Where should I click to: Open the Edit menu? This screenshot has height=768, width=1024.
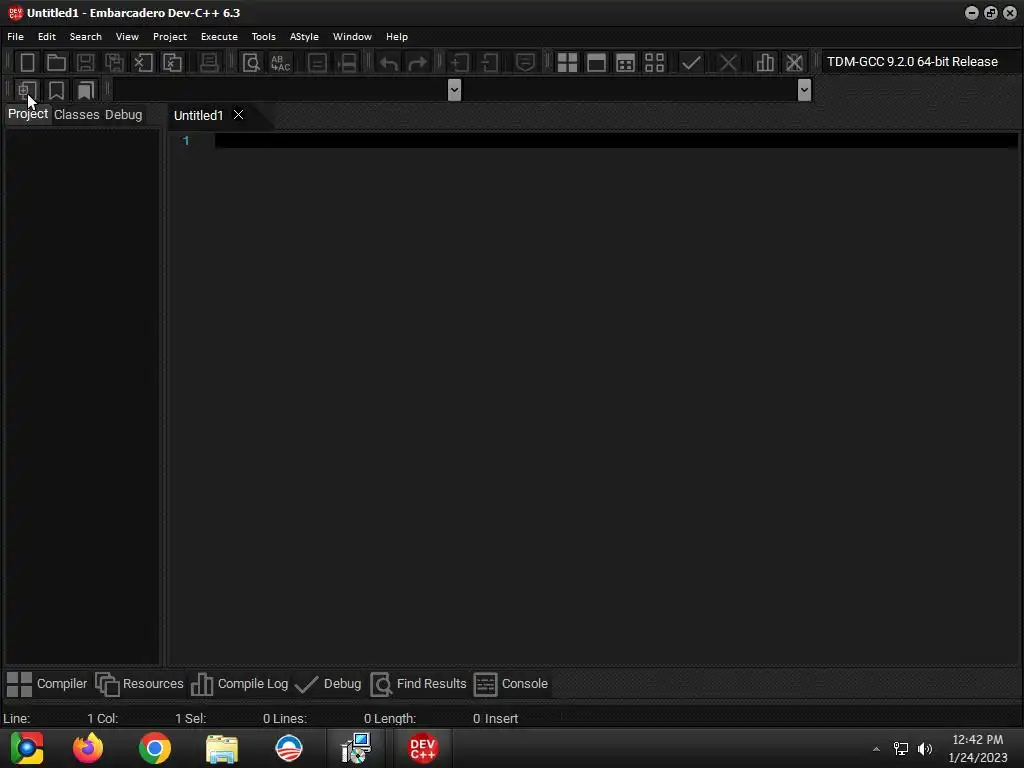point(46,37)
